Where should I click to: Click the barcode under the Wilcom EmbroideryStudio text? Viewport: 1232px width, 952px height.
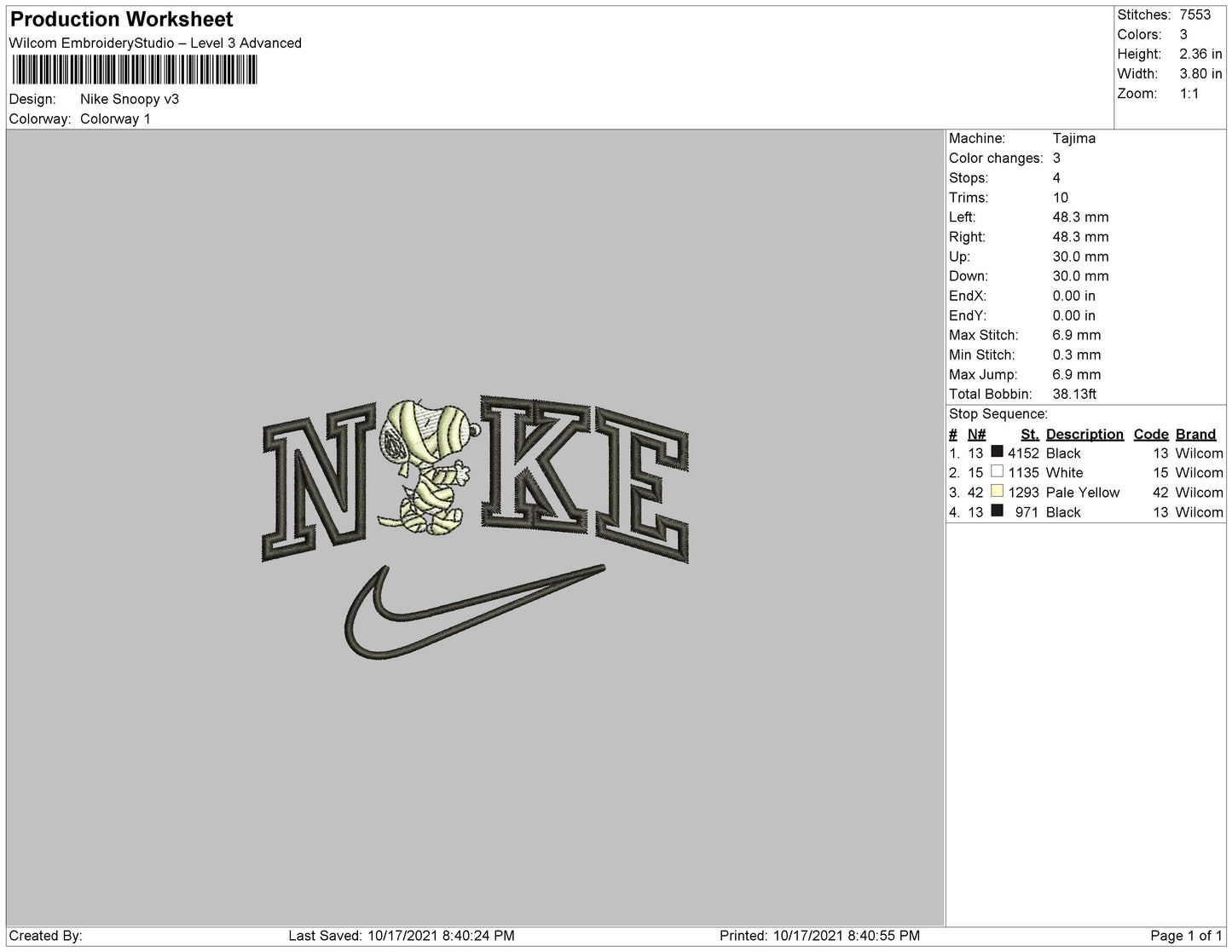134,71
